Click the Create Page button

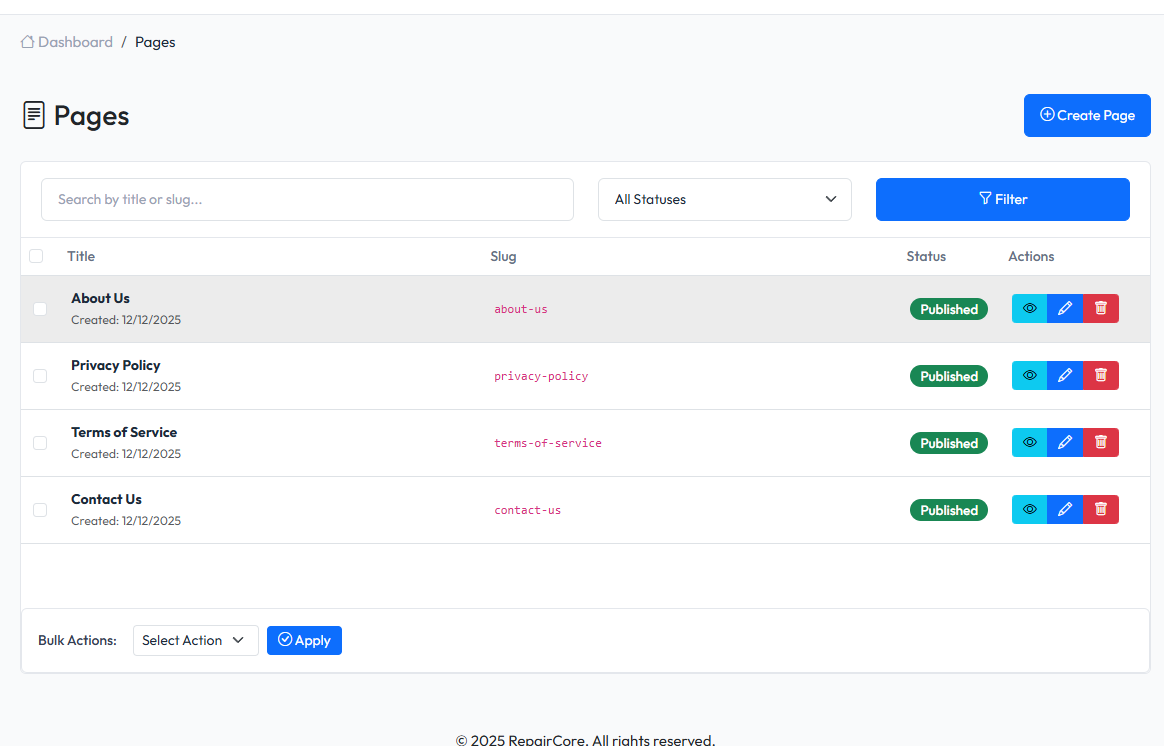point(1087,115)
